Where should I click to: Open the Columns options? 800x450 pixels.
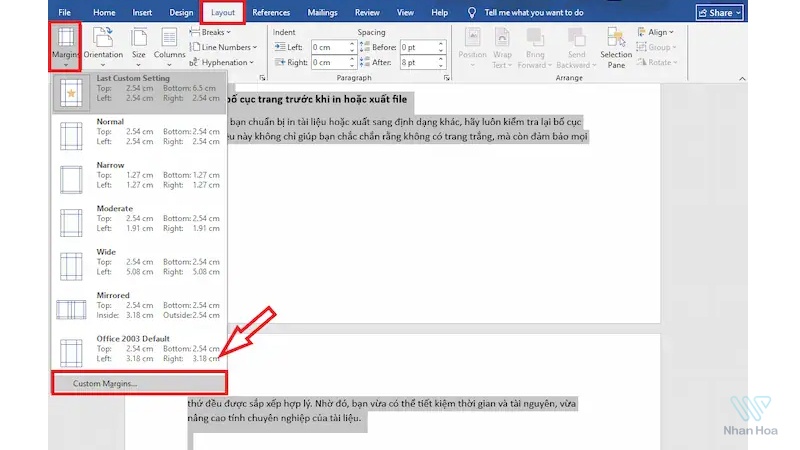[169, 46]
